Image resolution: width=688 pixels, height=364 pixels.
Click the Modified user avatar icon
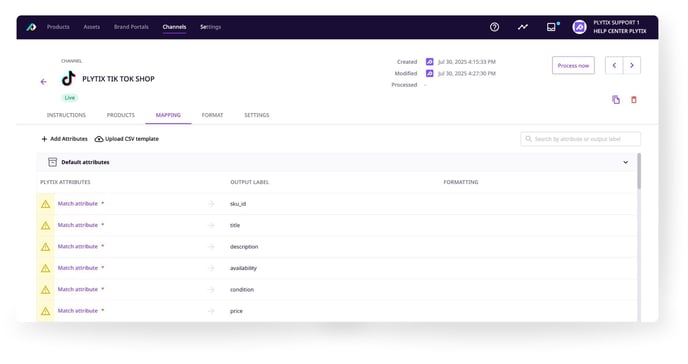[x=430, y=73]
